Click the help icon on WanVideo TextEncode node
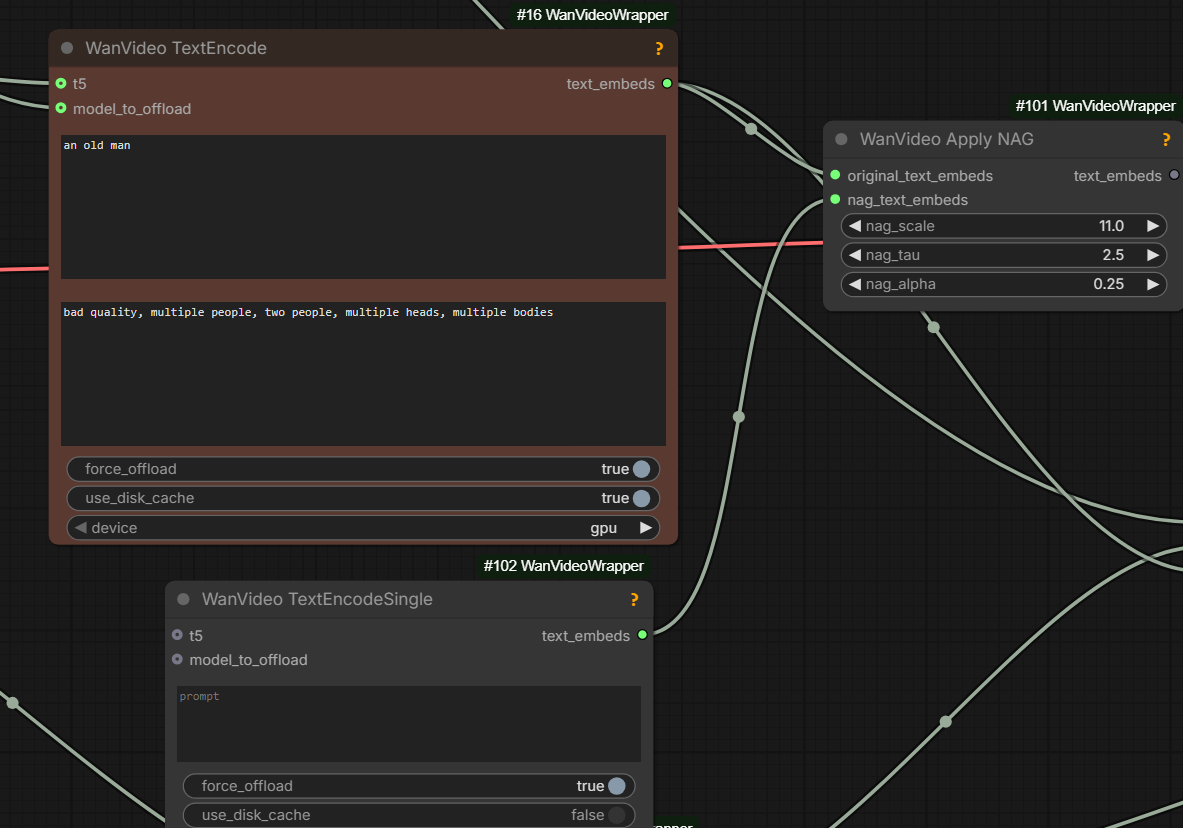 [x=659, y=48]
